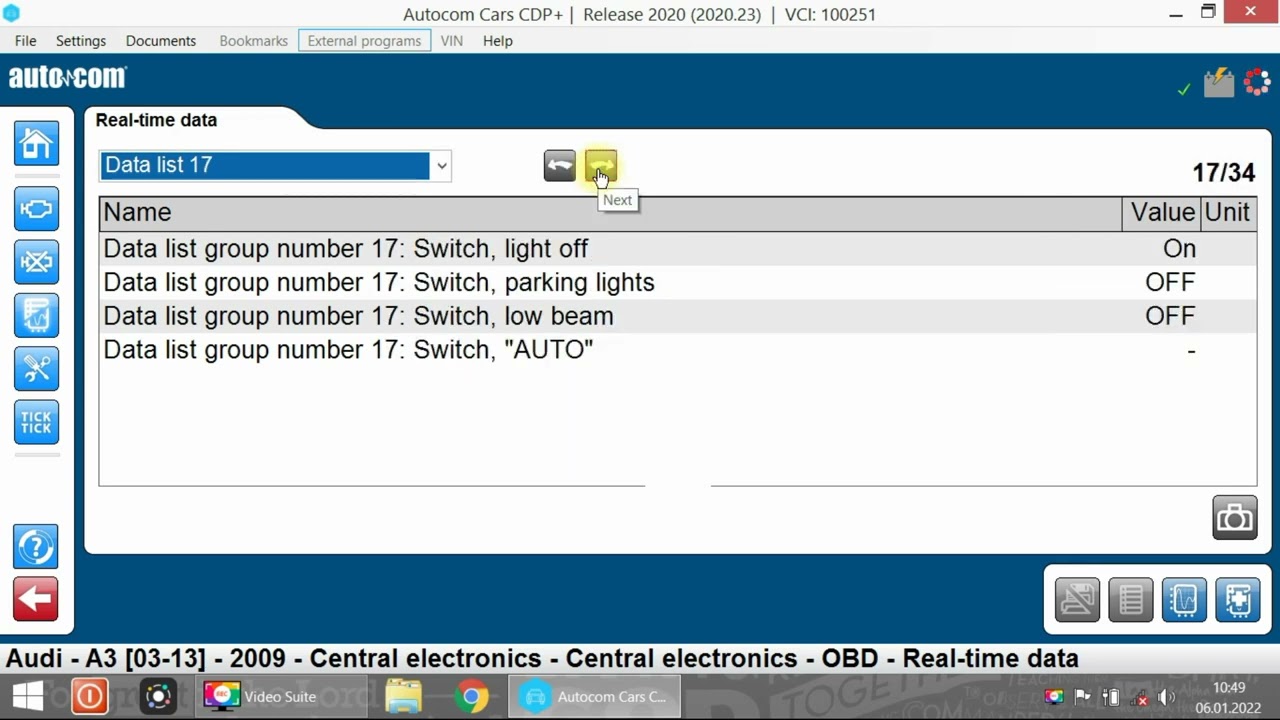Open the Documents menu
This screenshot has height=720, width=1280.
click(x=161, y=41)
